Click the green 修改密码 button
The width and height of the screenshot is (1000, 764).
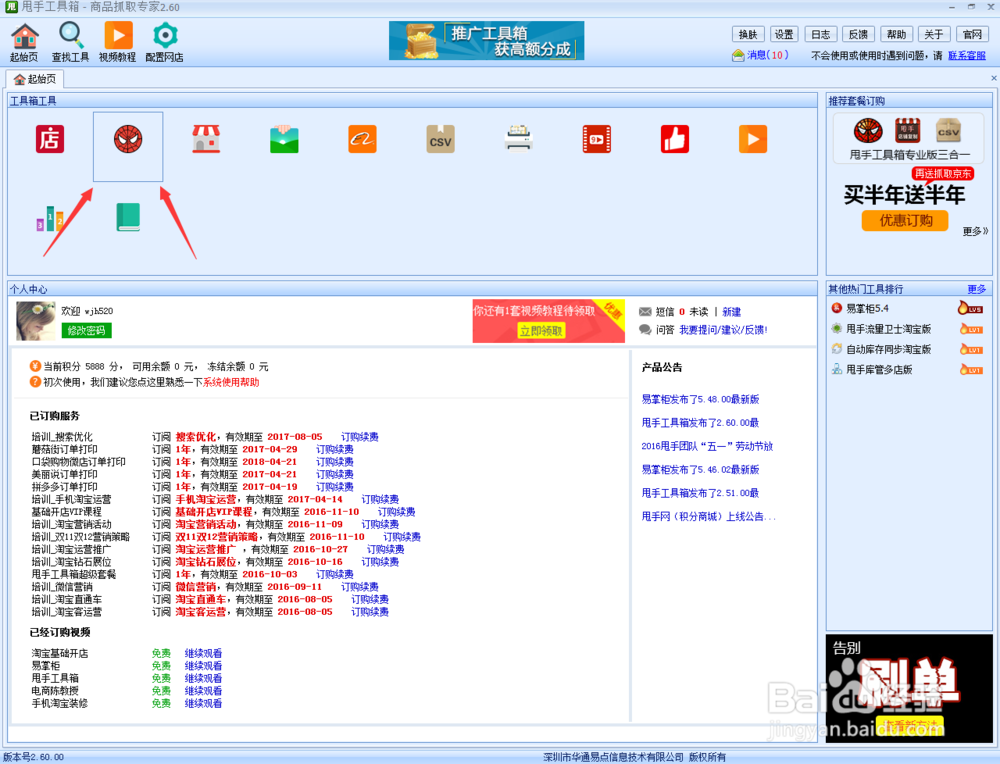87,330
